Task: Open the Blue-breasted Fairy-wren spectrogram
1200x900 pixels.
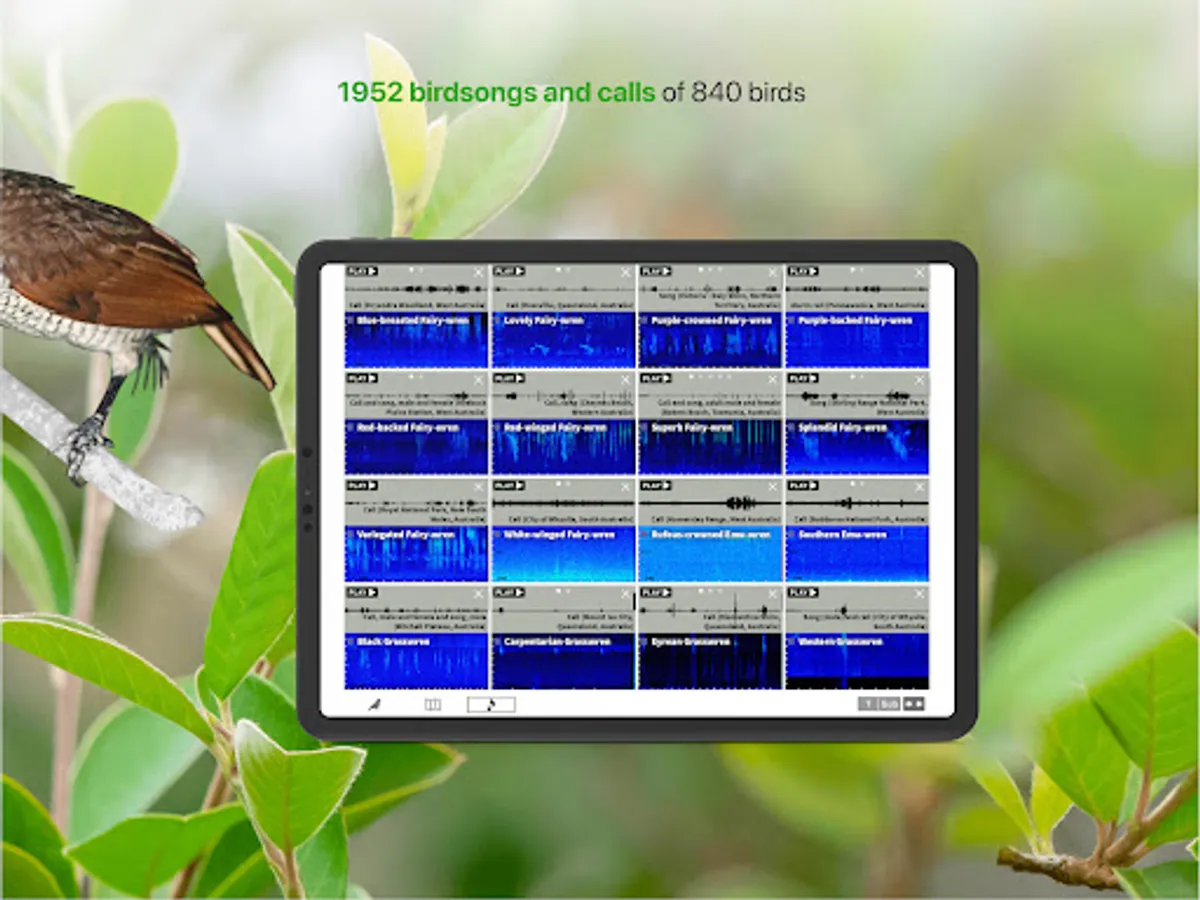Action: pos(415,345)
